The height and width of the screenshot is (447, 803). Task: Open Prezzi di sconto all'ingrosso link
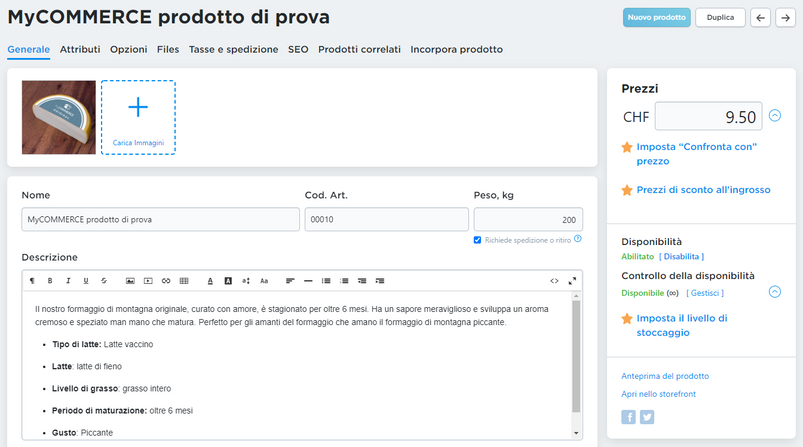(x=703, y=190)
